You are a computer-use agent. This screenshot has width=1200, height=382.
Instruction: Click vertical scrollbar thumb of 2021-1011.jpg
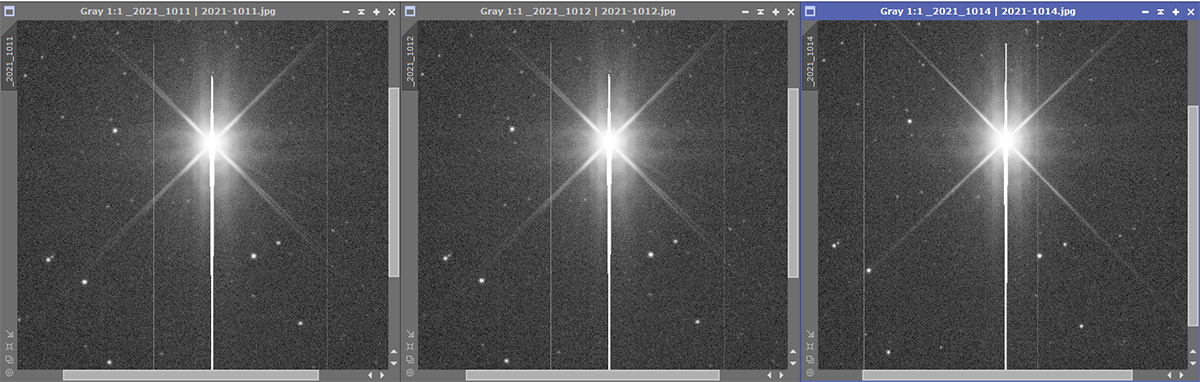coord(393,182)
